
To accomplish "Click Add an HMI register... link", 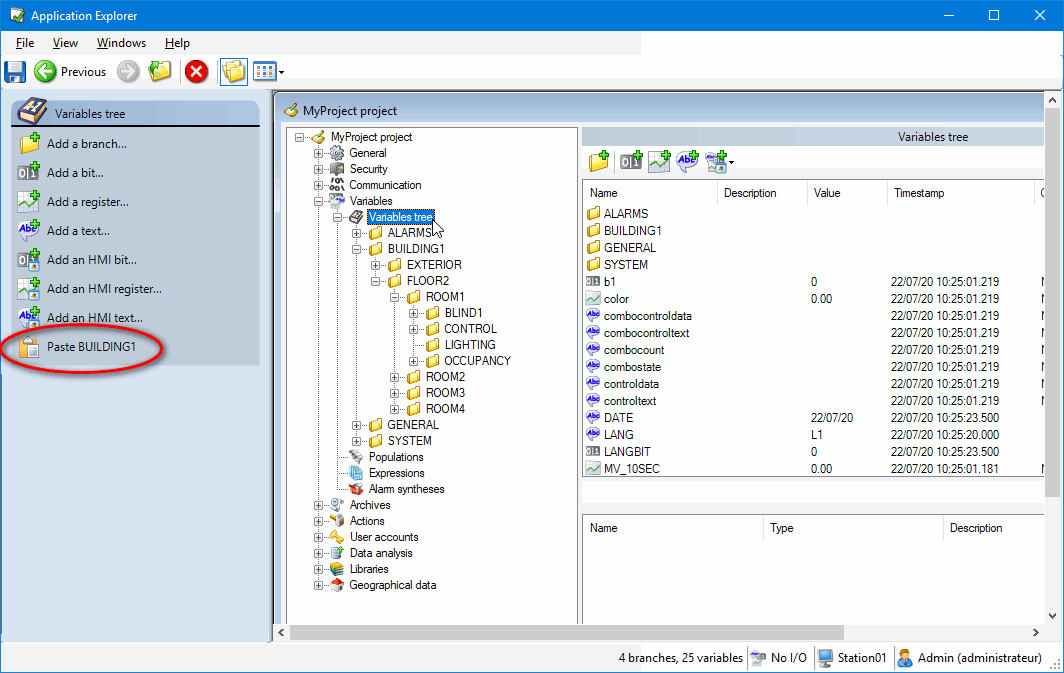I will click(104, 289).
